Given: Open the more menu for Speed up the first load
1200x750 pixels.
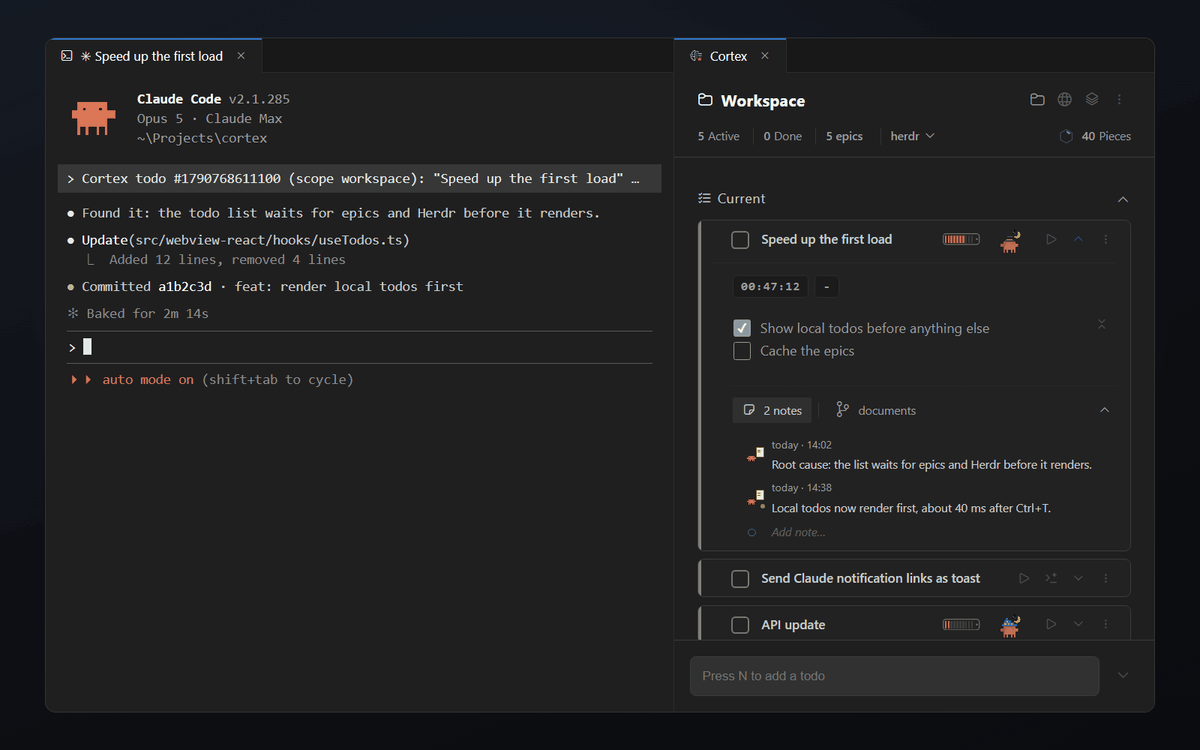Looking at the screenshot, I should [1106, 240].
